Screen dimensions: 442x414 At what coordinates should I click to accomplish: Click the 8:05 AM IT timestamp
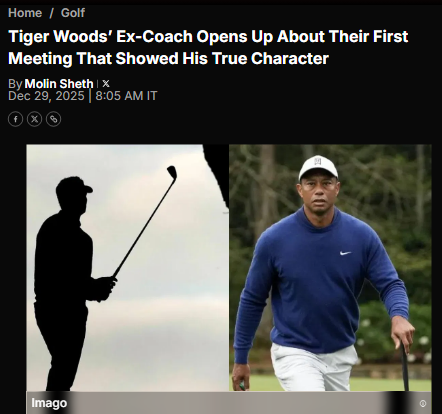(126, 96)
